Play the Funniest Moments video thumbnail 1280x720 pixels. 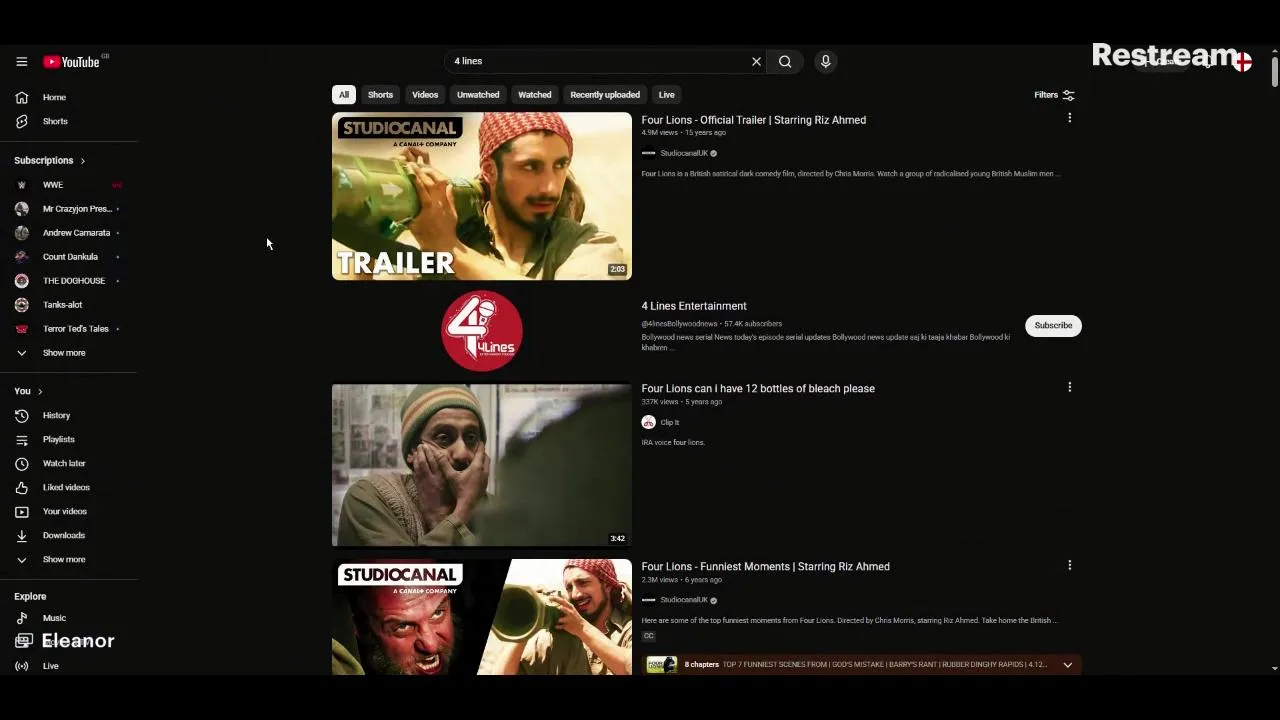(x=482, y=617)
